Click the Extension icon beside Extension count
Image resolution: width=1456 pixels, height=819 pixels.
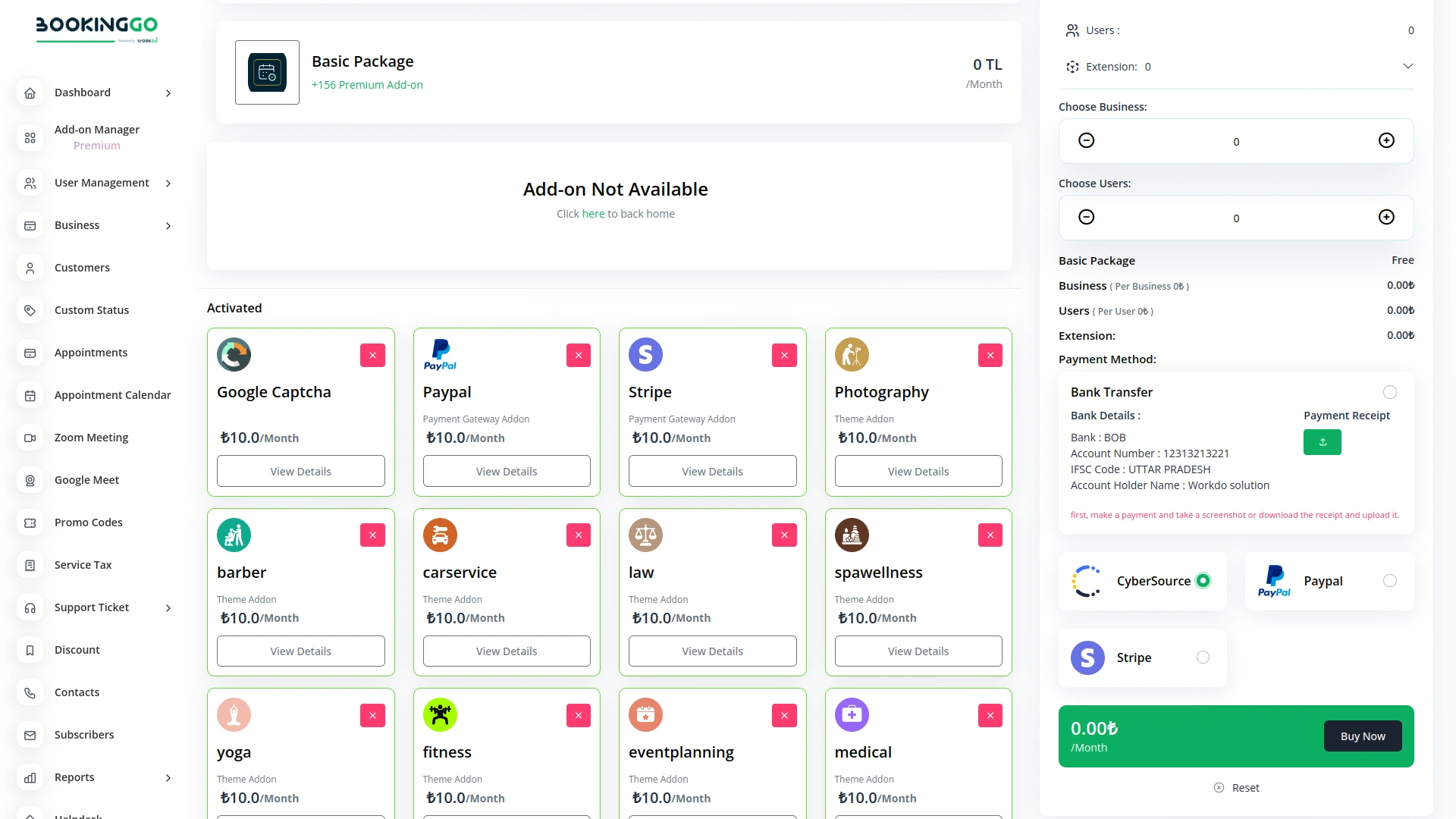click(1072, 66)
